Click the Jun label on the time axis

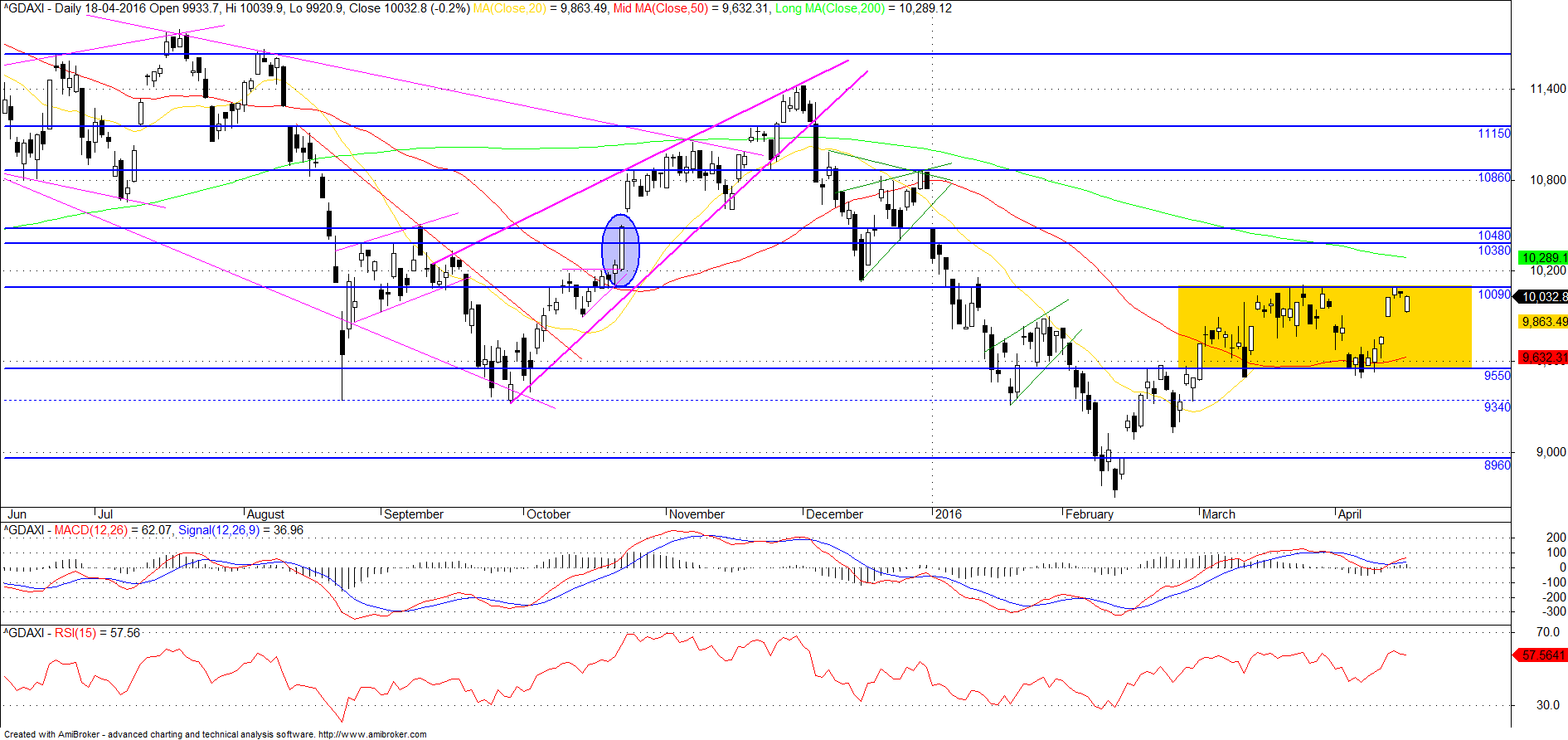pyautogui.click(x=16, y=514)
